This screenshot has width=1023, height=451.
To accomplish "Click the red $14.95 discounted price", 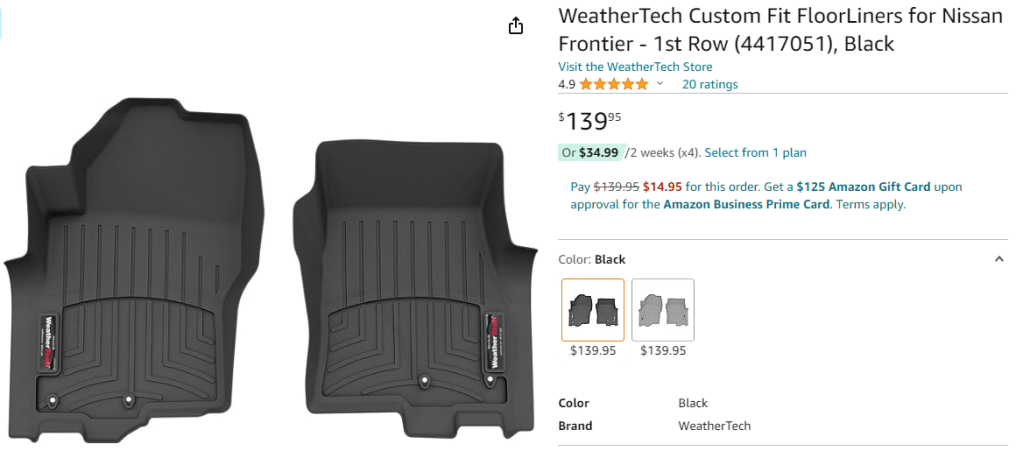I will (662, 186).
